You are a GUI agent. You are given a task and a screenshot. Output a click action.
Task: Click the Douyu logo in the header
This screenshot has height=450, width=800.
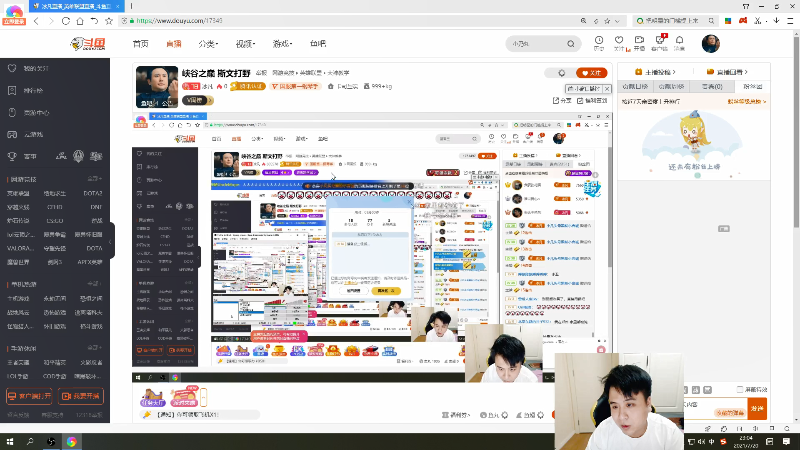pyautogui.click(x=88, y=44)
